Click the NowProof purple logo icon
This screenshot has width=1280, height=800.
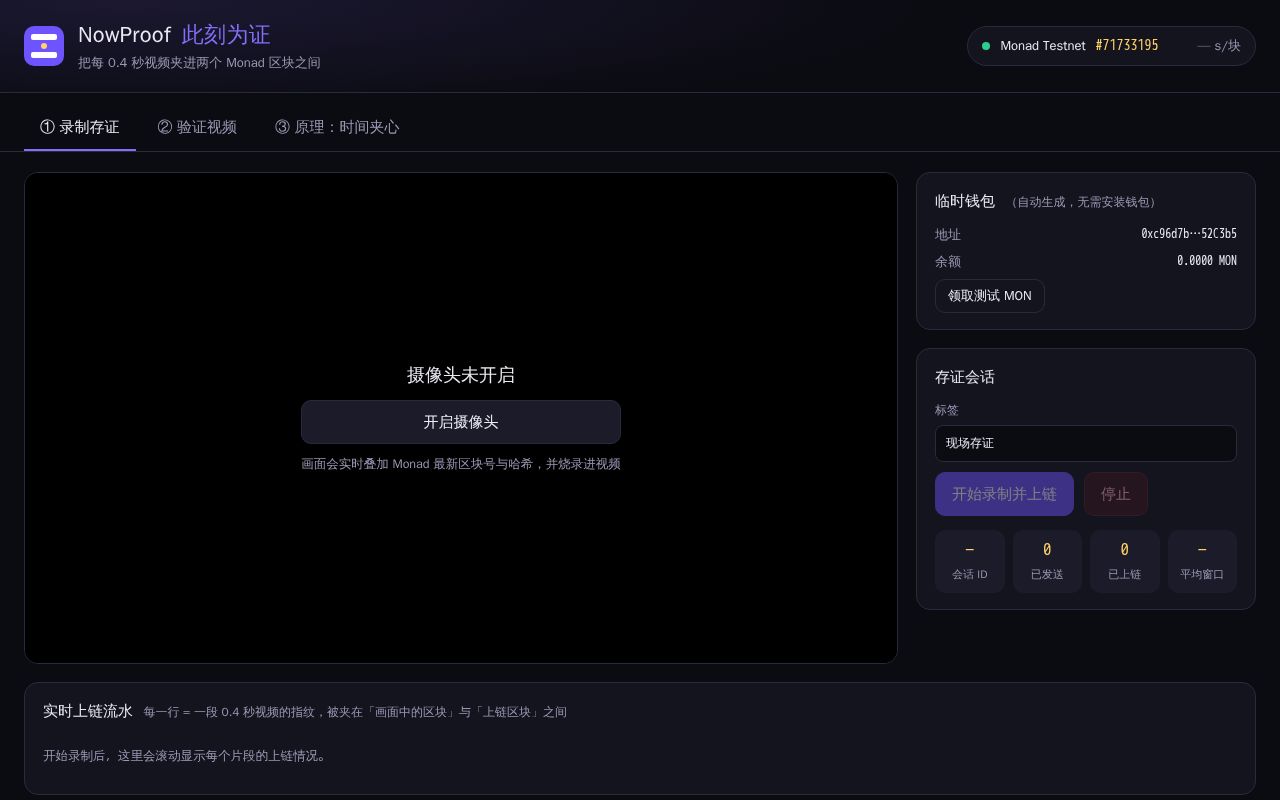coord(44,46)
